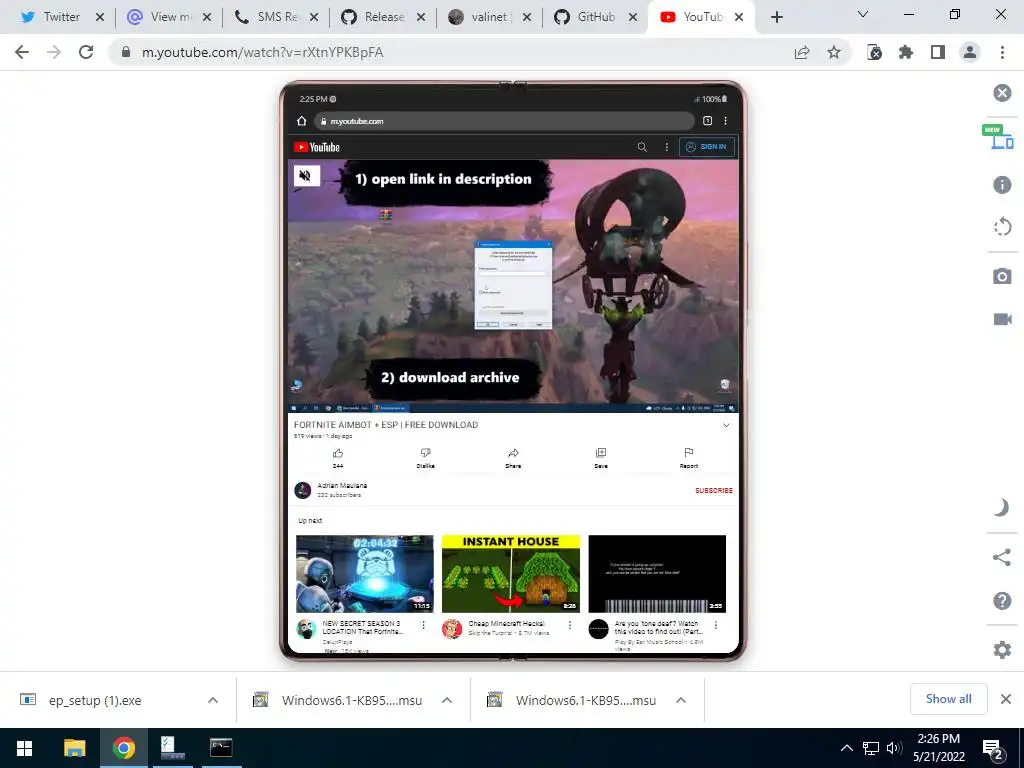Open Command Prompt from the taskbar
The height and width of the screenshot is (768, 1024).
221,748
